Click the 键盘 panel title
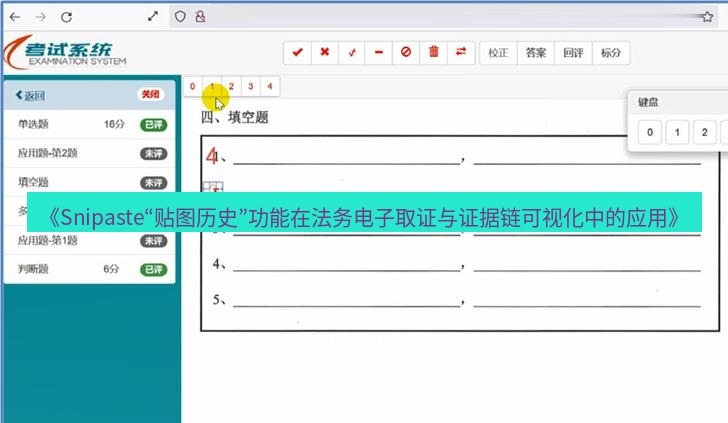The width and height of the screenshot is (728, 423). (x=648, y=102)
